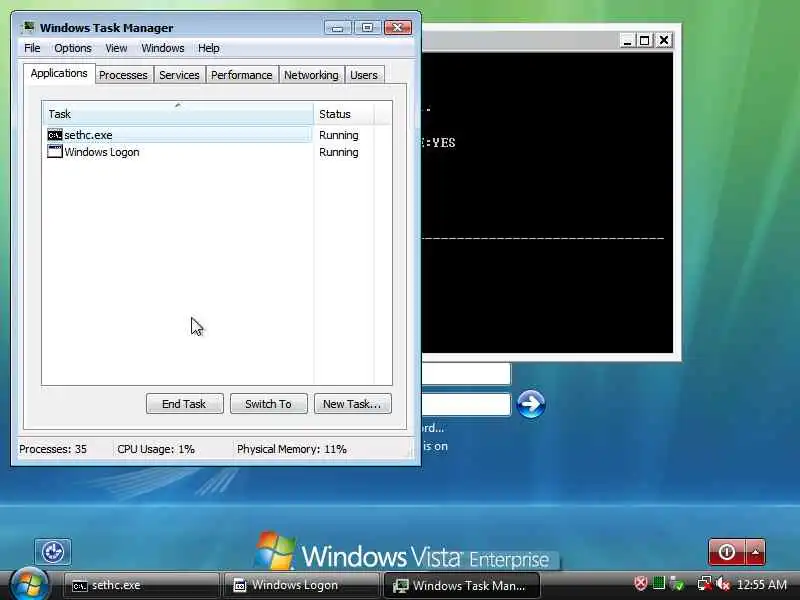
Task: Open the Help menu
Action: click(209, 48)
